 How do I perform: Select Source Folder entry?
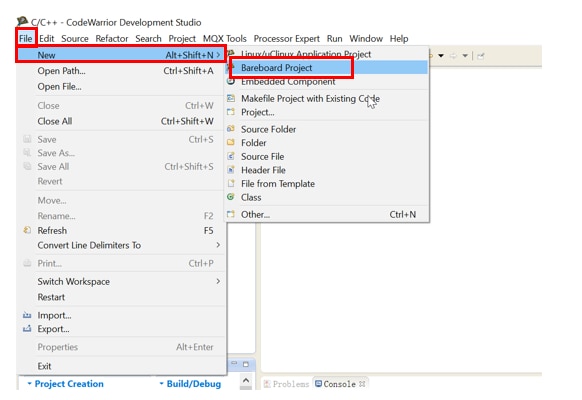(327, 129)
